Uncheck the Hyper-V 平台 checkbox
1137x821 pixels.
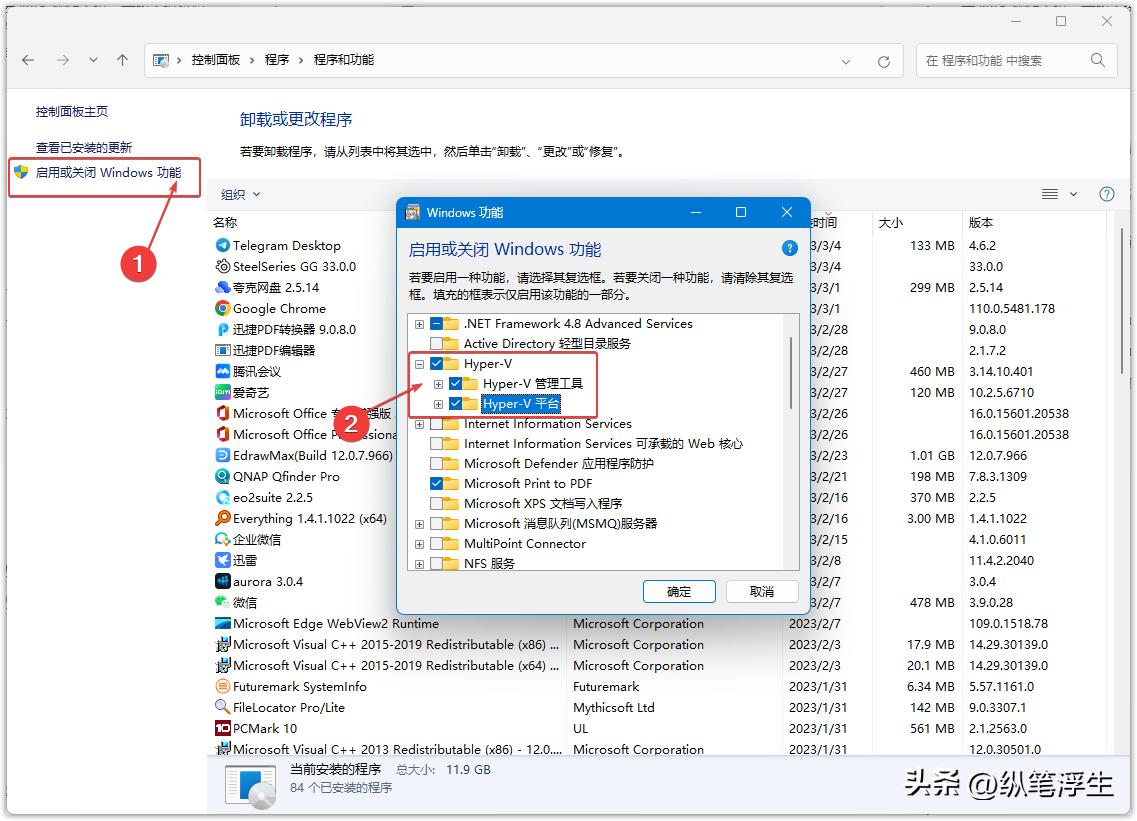[457, 403]
